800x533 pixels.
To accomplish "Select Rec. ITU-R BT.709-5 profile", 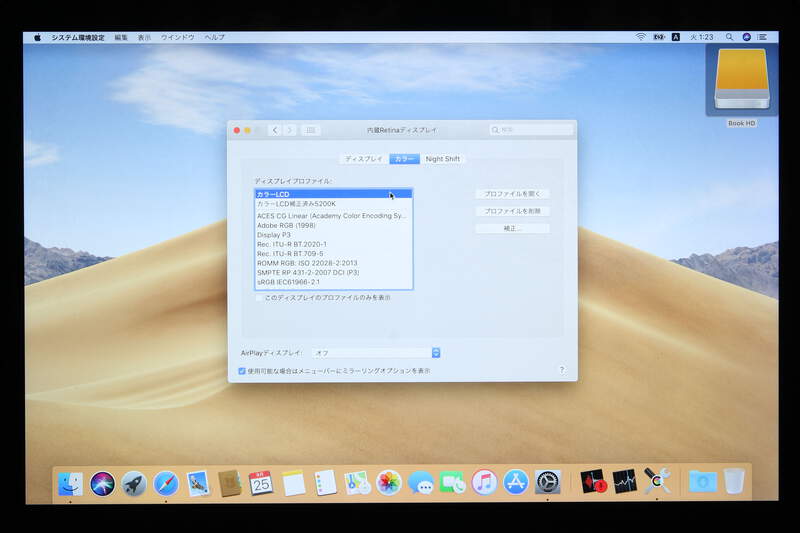I will (334, 253).
